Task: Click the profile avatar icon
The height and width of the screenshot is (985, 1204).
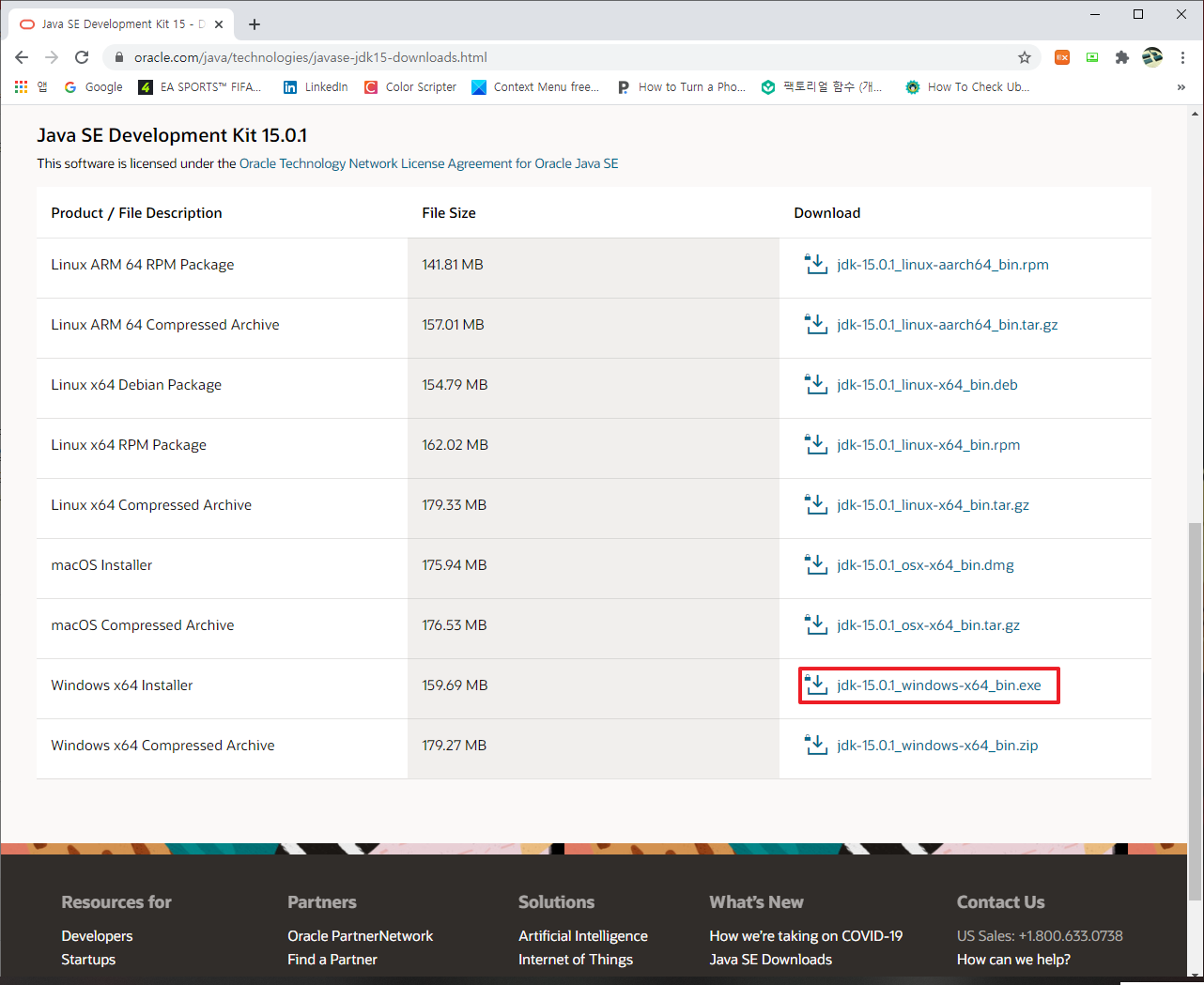Action: [1152, 57]
